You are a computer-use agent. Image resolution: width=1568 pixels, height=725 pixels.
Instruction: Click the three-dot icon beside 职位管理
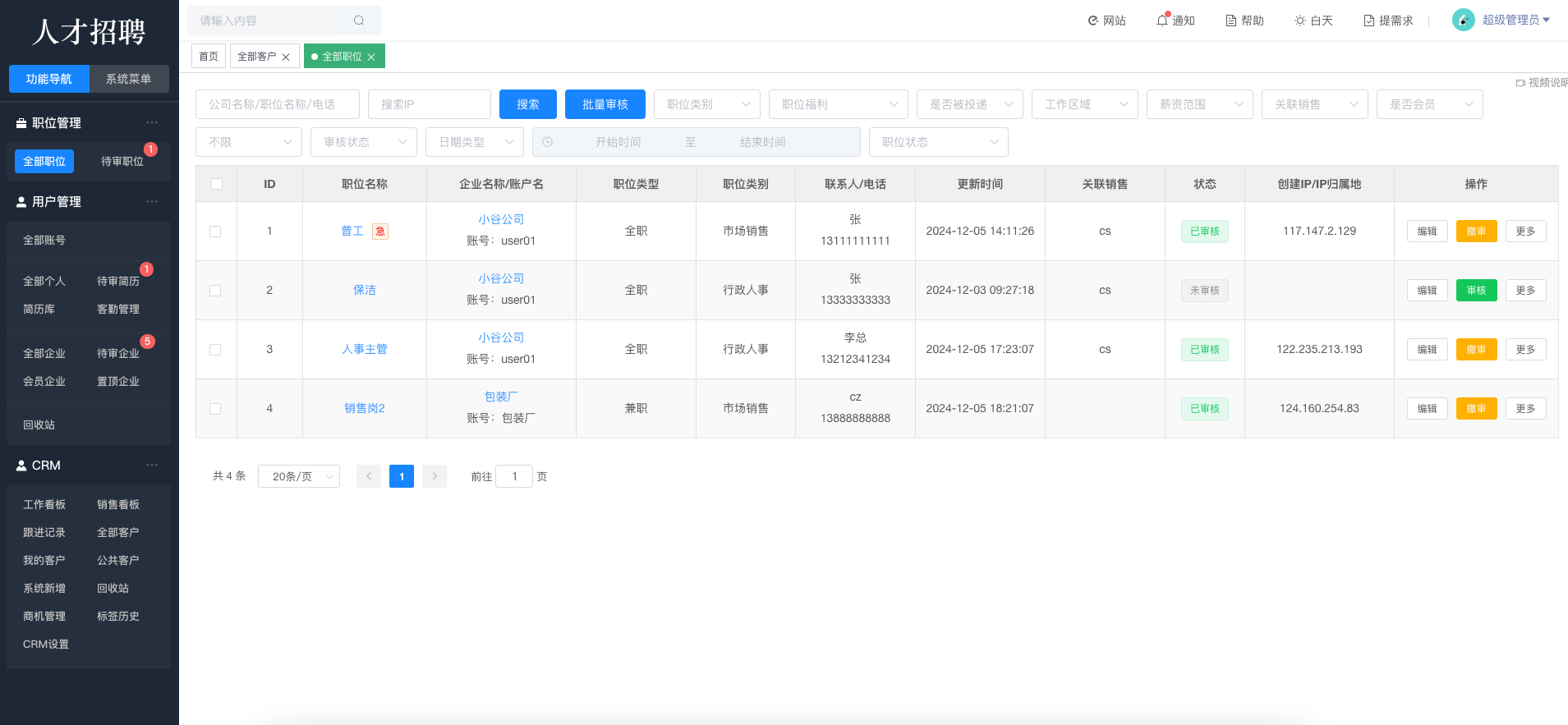(152, 122)
